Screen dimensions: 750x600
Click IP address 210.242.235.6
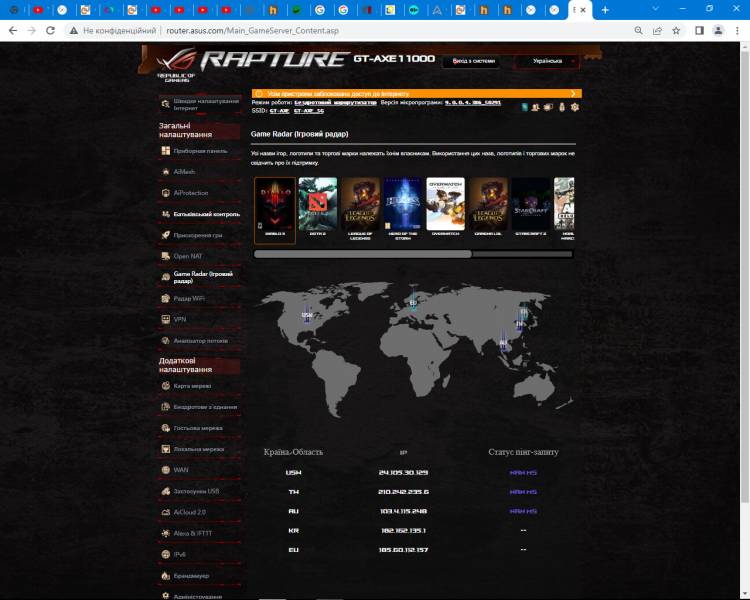[x=403, y=492]
